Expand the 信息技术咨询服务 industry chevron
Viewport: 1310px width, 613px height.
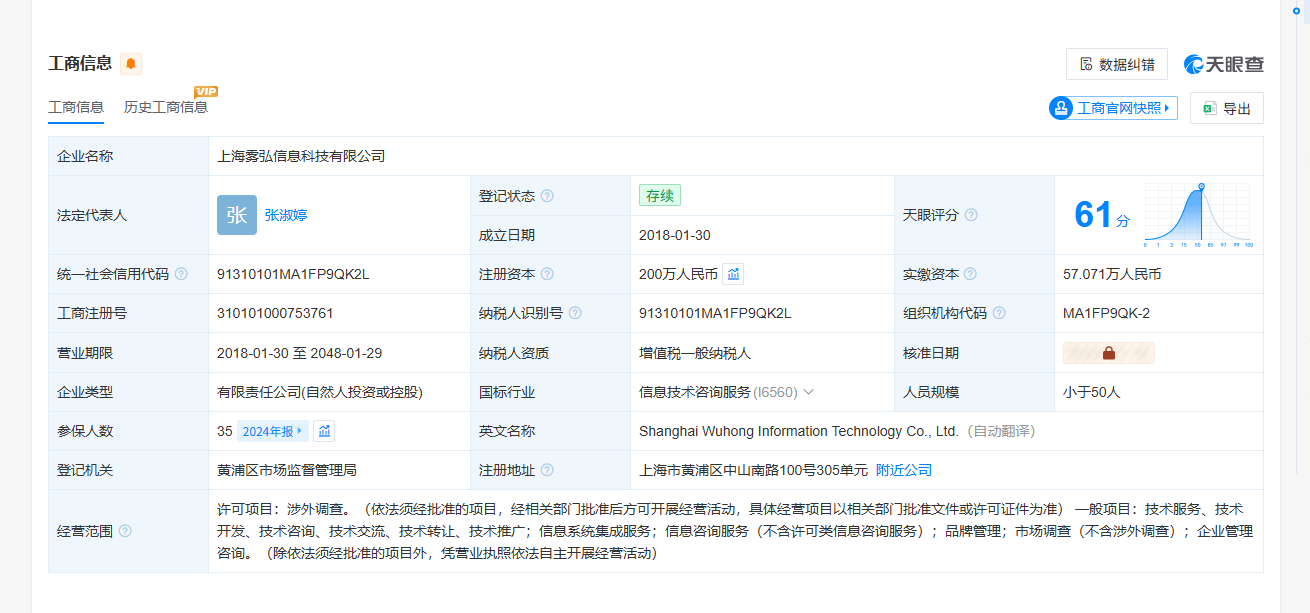(808, 392)
